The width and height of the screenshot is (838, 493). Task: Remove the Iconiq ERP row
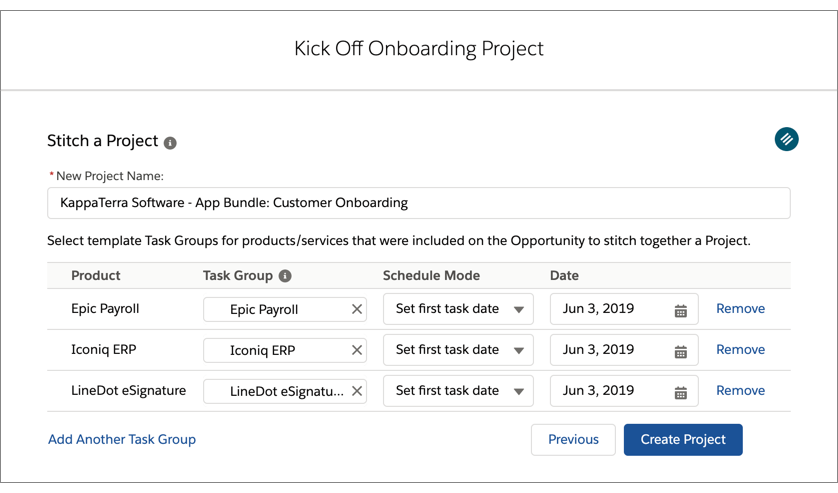click(740, 350)
